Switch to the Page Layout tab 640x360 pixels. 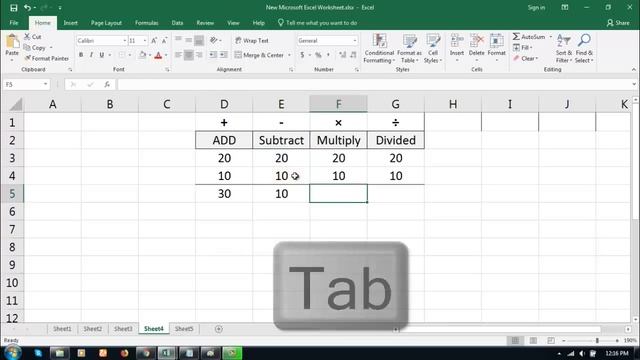106,23
